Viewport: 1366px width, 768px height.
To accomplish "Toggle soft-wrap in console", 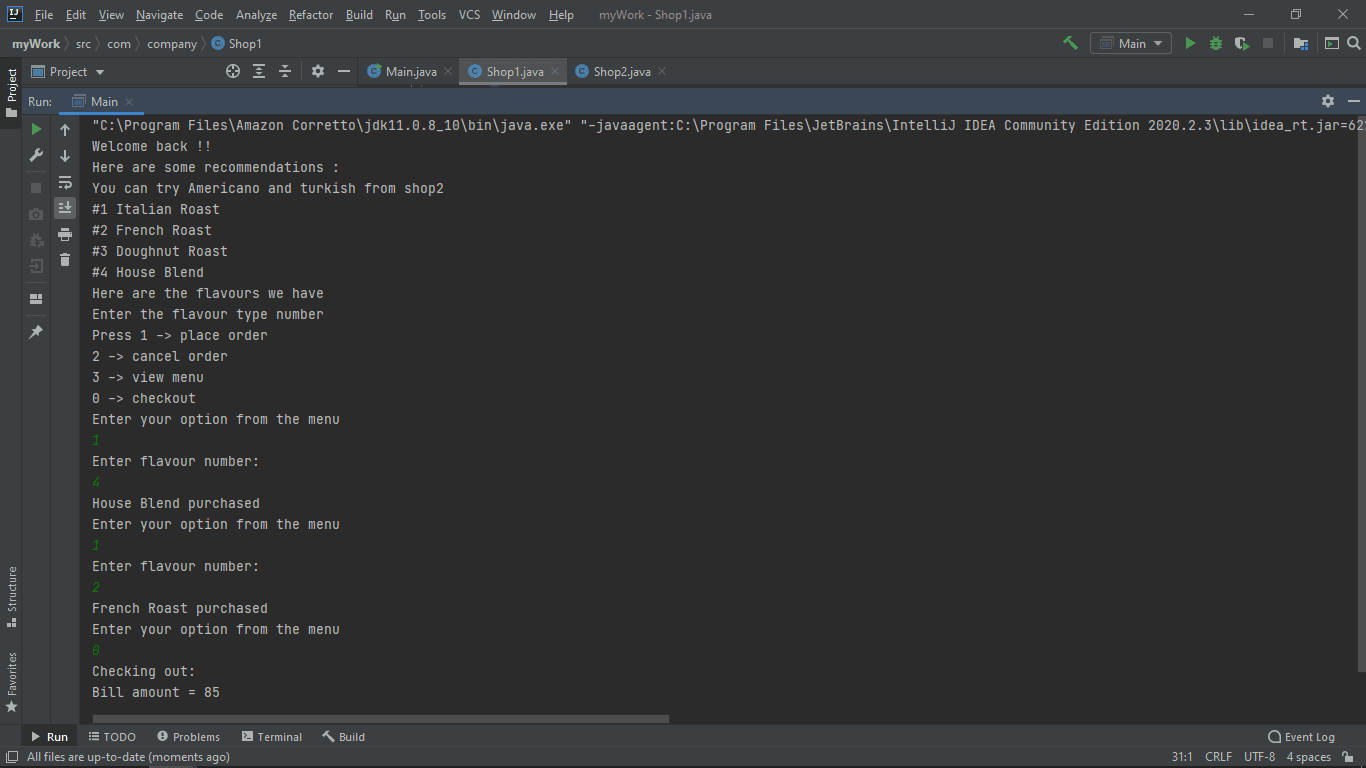I will (65, 182).
